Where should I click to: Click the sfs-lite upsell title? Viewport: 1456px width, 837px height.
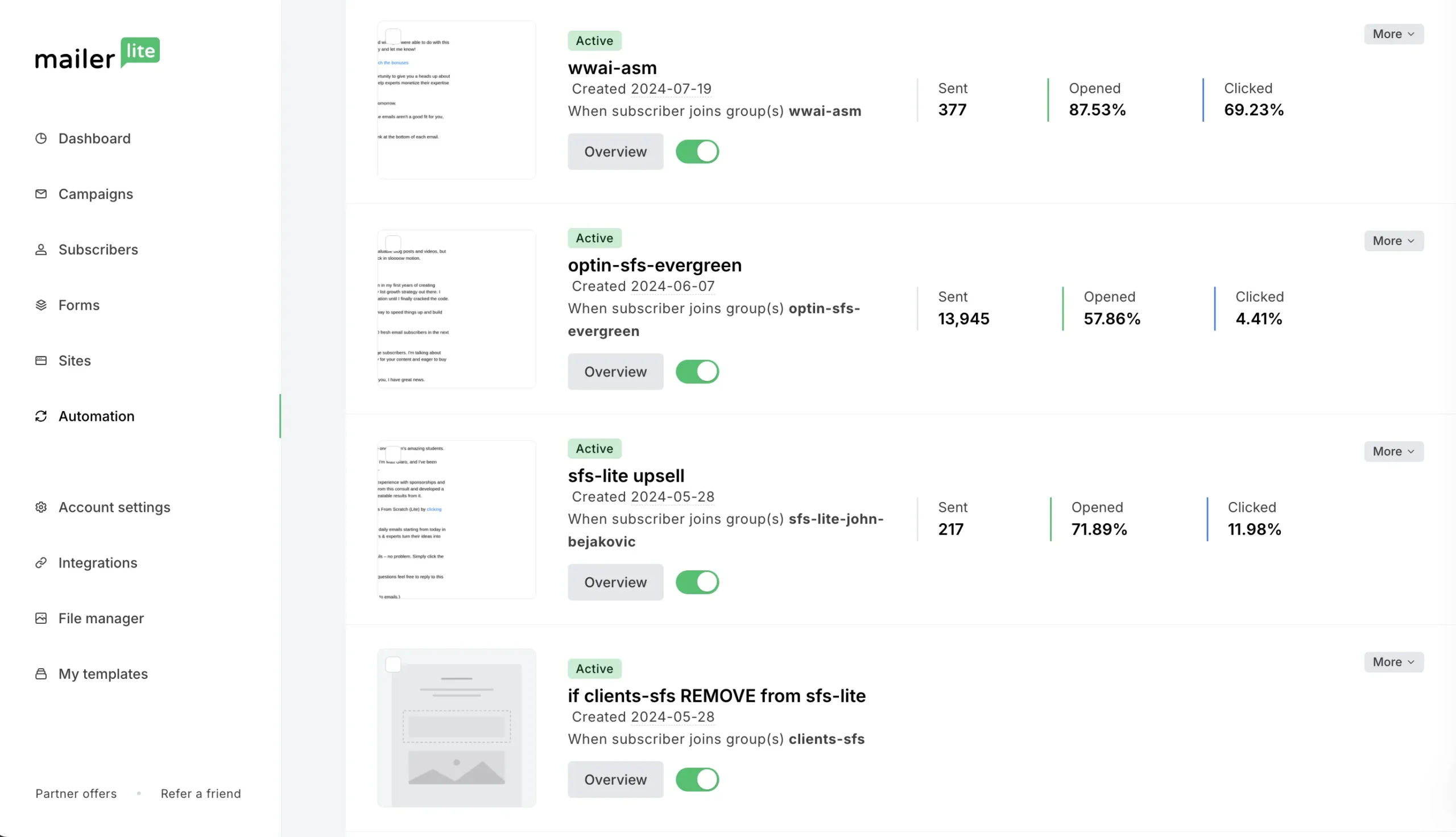tap(626, 476)
